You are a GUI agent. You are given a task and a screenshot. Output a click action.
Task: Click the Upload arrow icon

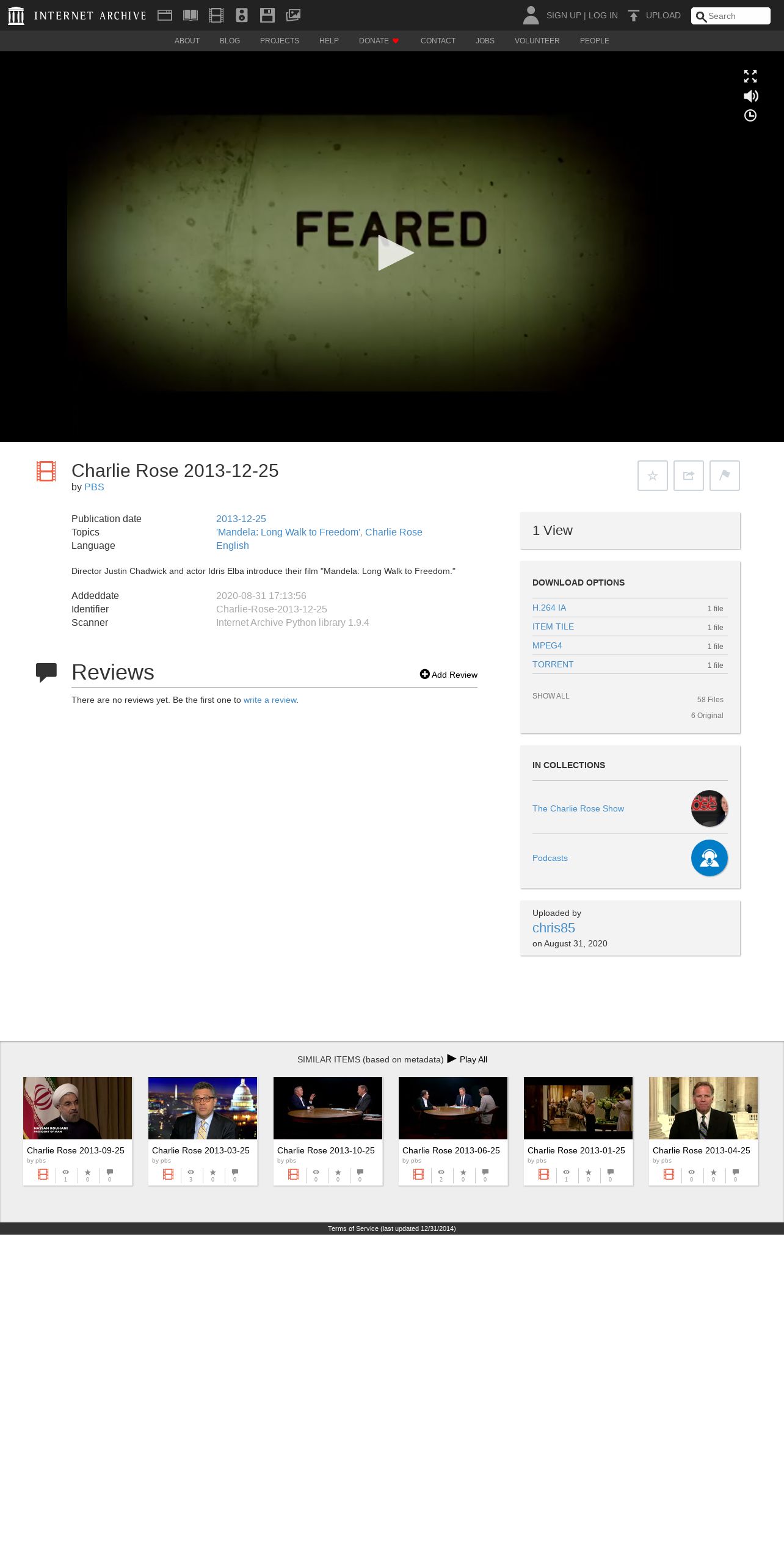click(x=634, y=15)
